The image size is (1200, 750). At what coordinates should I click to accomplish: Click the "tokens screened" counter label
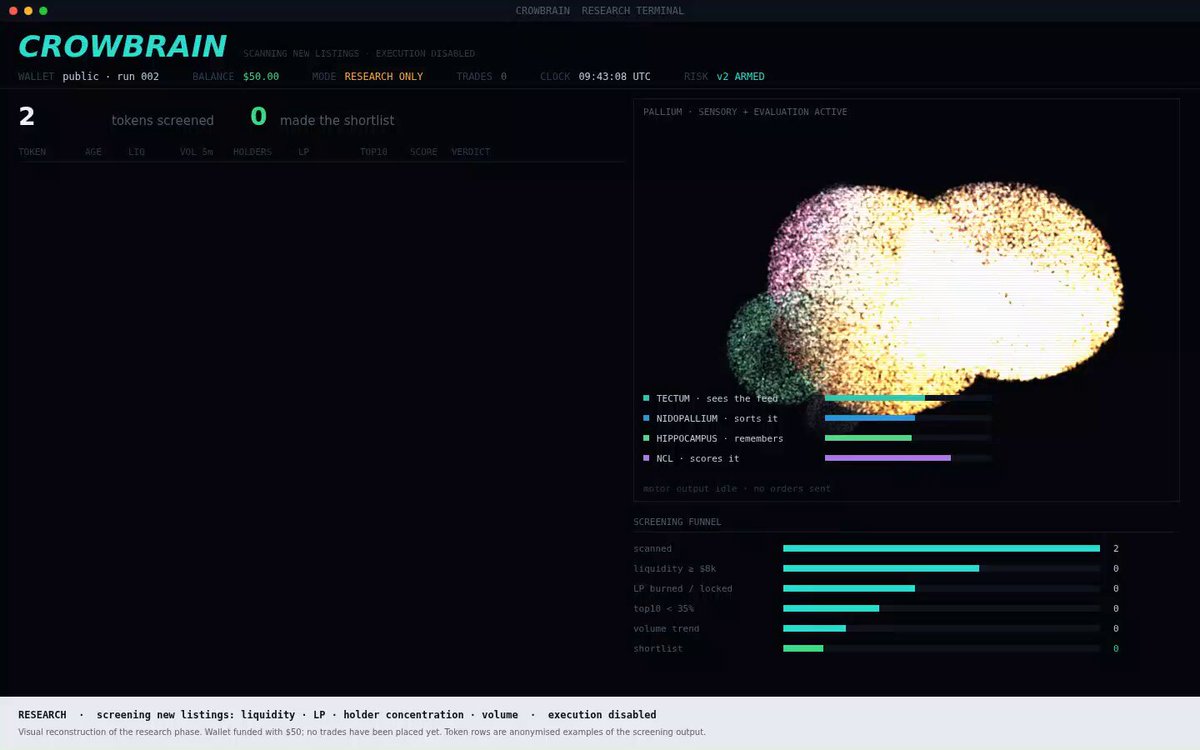tap(163, 121)
